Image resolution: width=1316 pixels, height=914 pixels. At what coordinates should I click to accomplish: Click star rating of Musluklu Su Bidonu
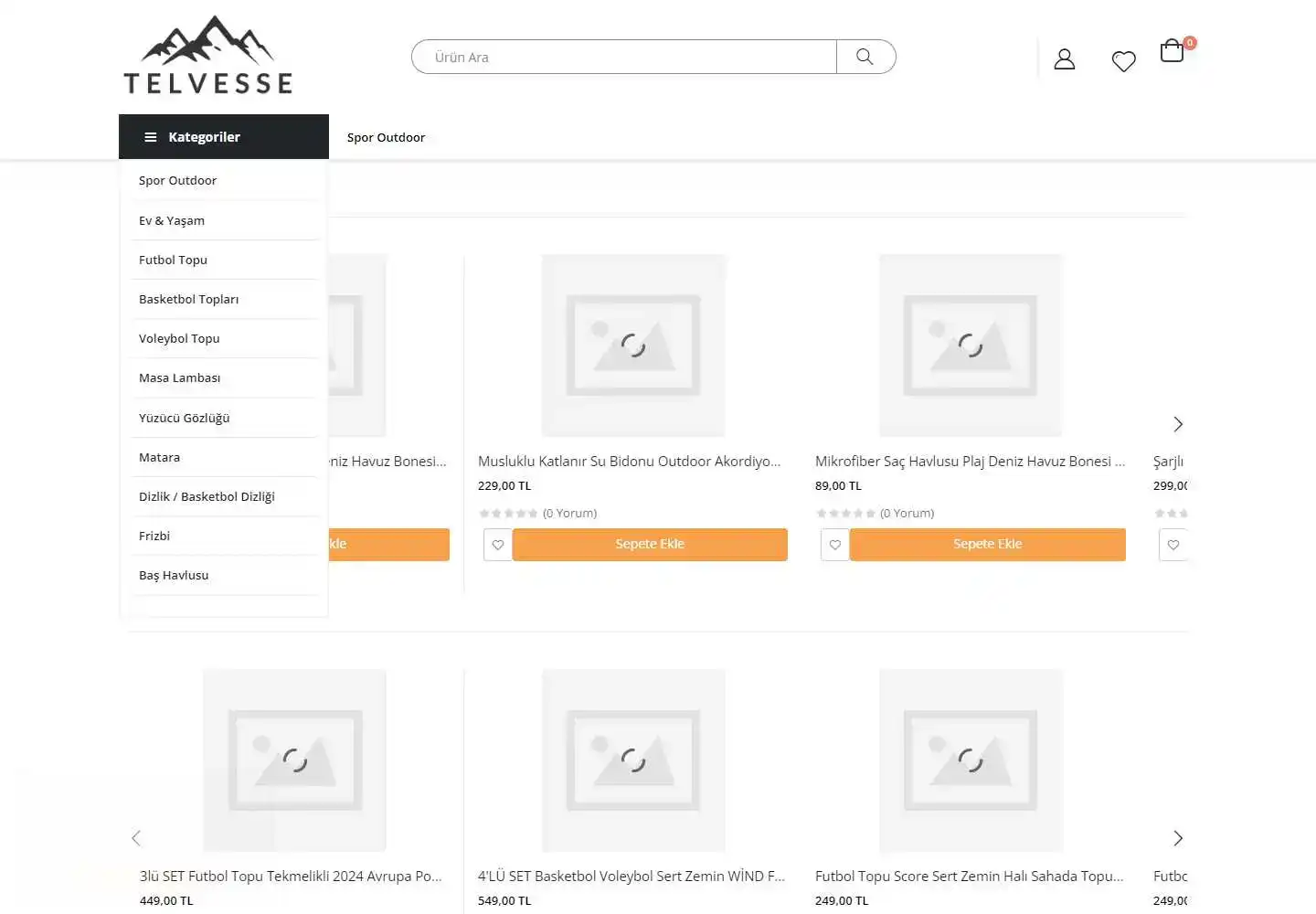[x=508, y=514]
